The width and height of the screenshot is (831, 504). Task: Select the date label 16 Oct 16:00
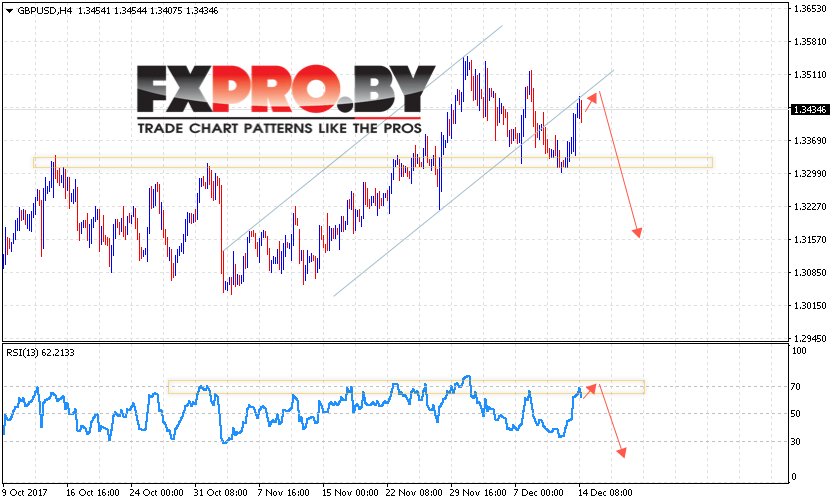(93, 493)
